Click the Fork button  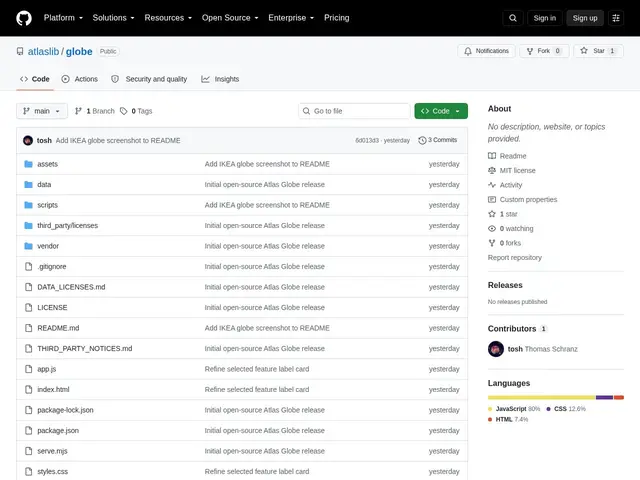544,51
